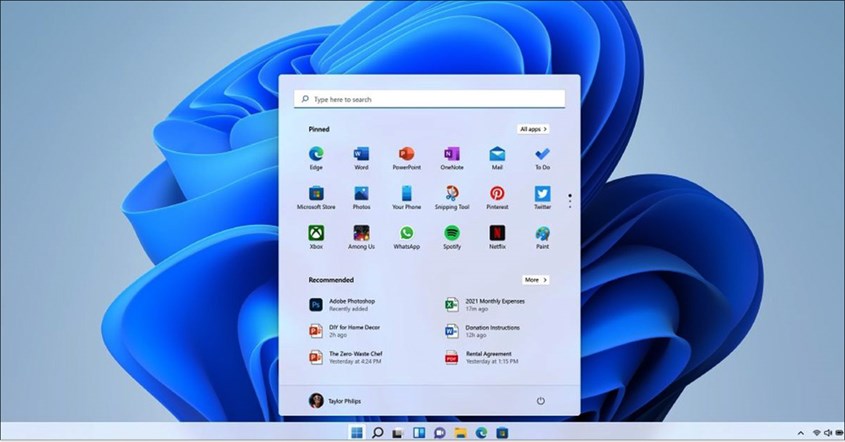845x442 pixels.
Task: Open the Mail app
Action: 497,158
